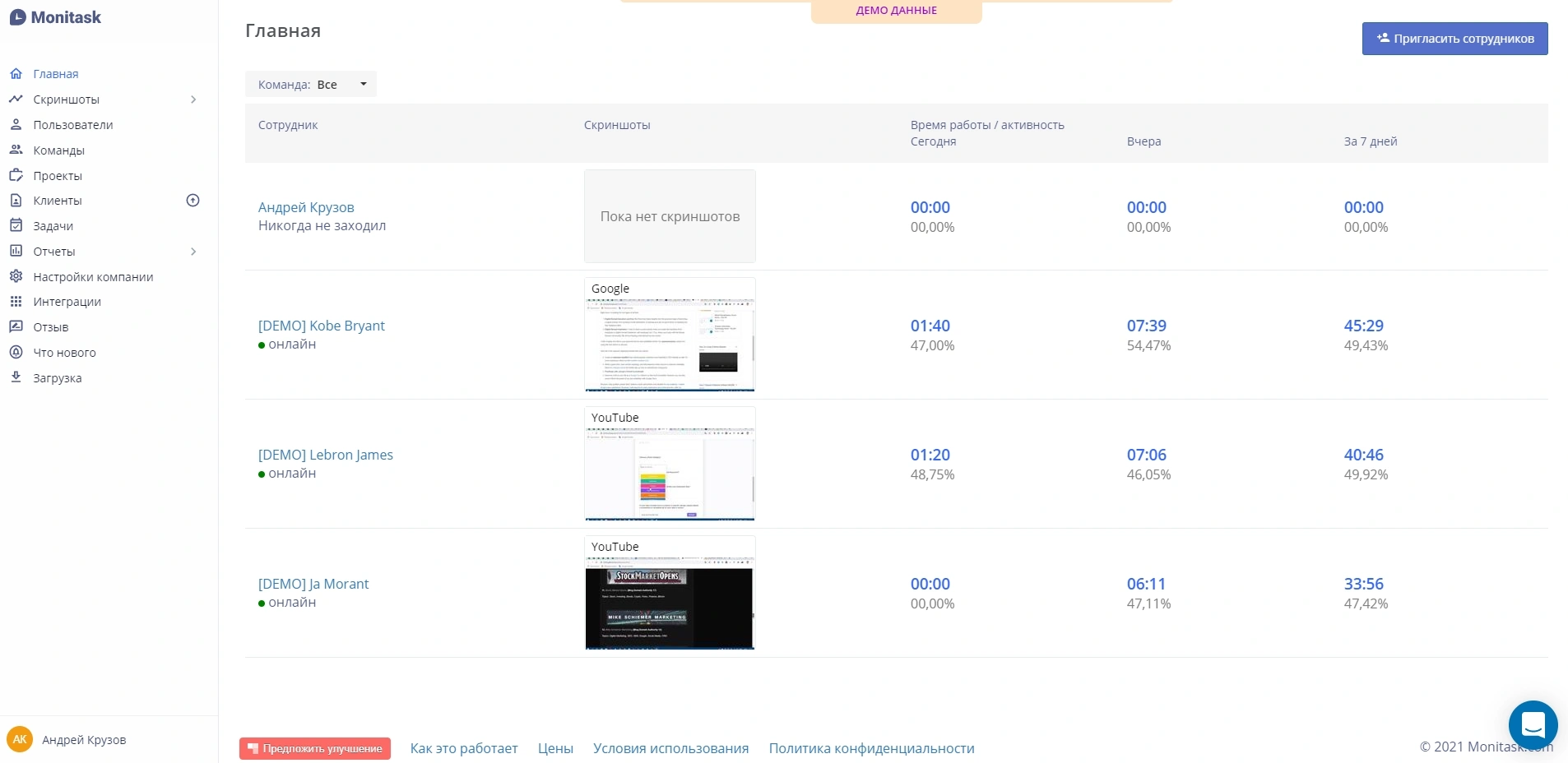Click the home icon beside Главная
This screenshot has width=1568, height=763.
point(16,74)
